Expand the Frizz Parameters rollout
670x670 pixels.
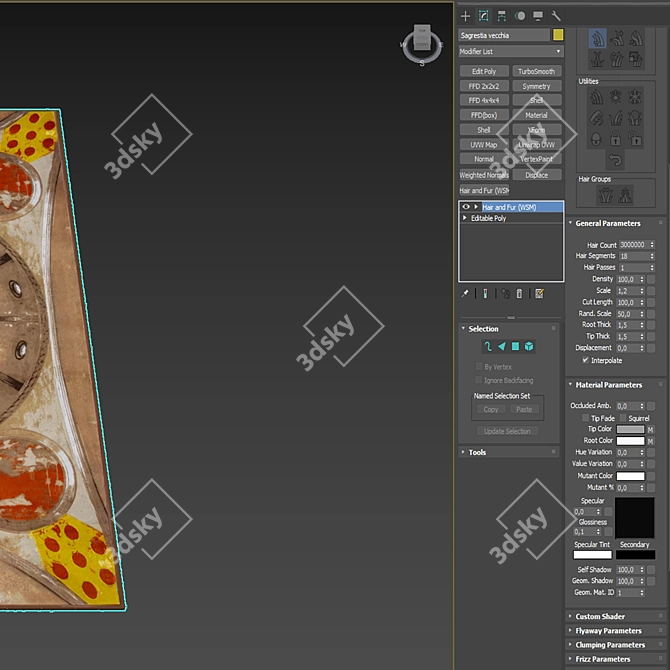(615, 659)
